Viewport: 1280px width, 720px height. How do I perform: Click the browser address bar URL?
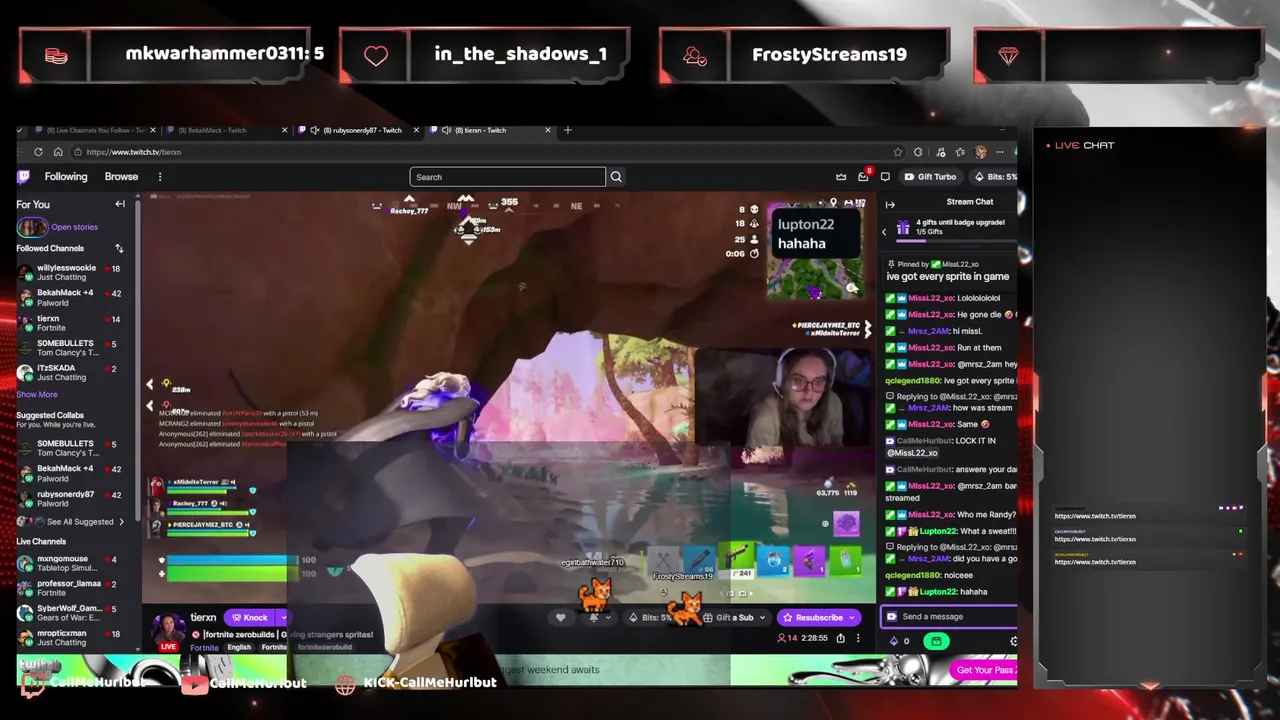[x=133, y=152]
